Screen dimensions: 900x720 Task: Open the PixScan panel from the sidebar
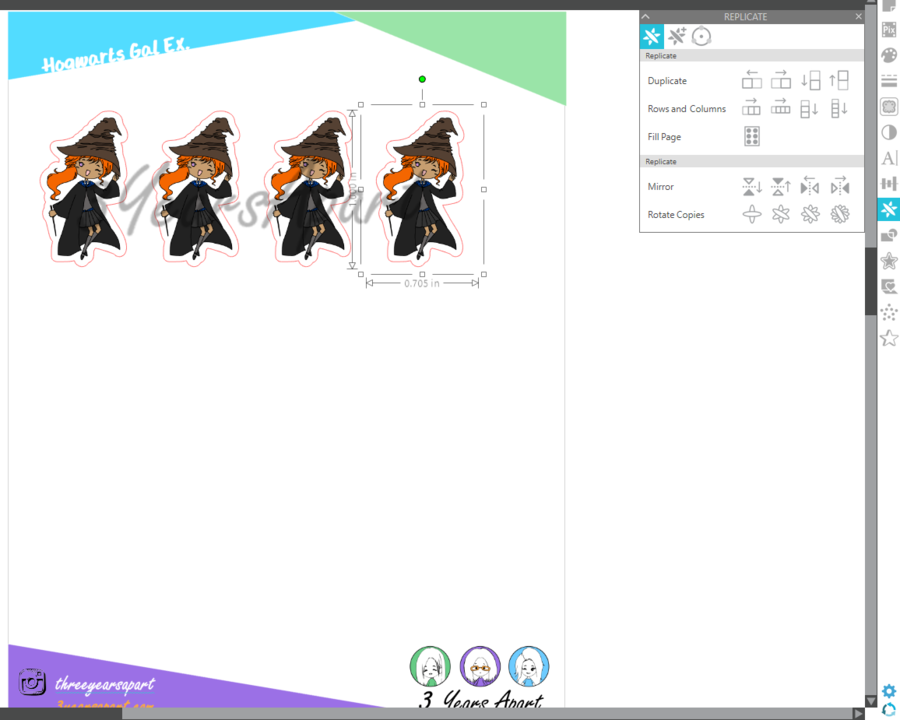coord(889,30)
